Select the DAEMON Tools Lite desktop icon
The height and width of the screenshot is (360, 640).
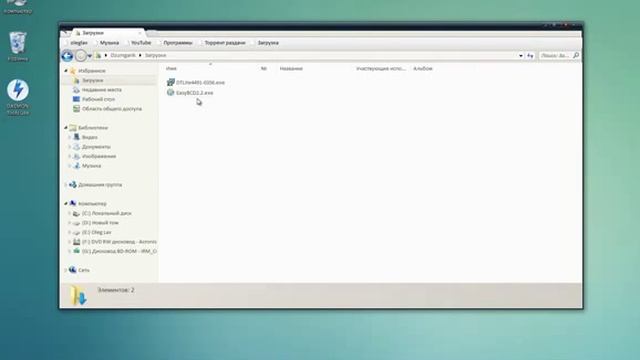pos(18,97)
